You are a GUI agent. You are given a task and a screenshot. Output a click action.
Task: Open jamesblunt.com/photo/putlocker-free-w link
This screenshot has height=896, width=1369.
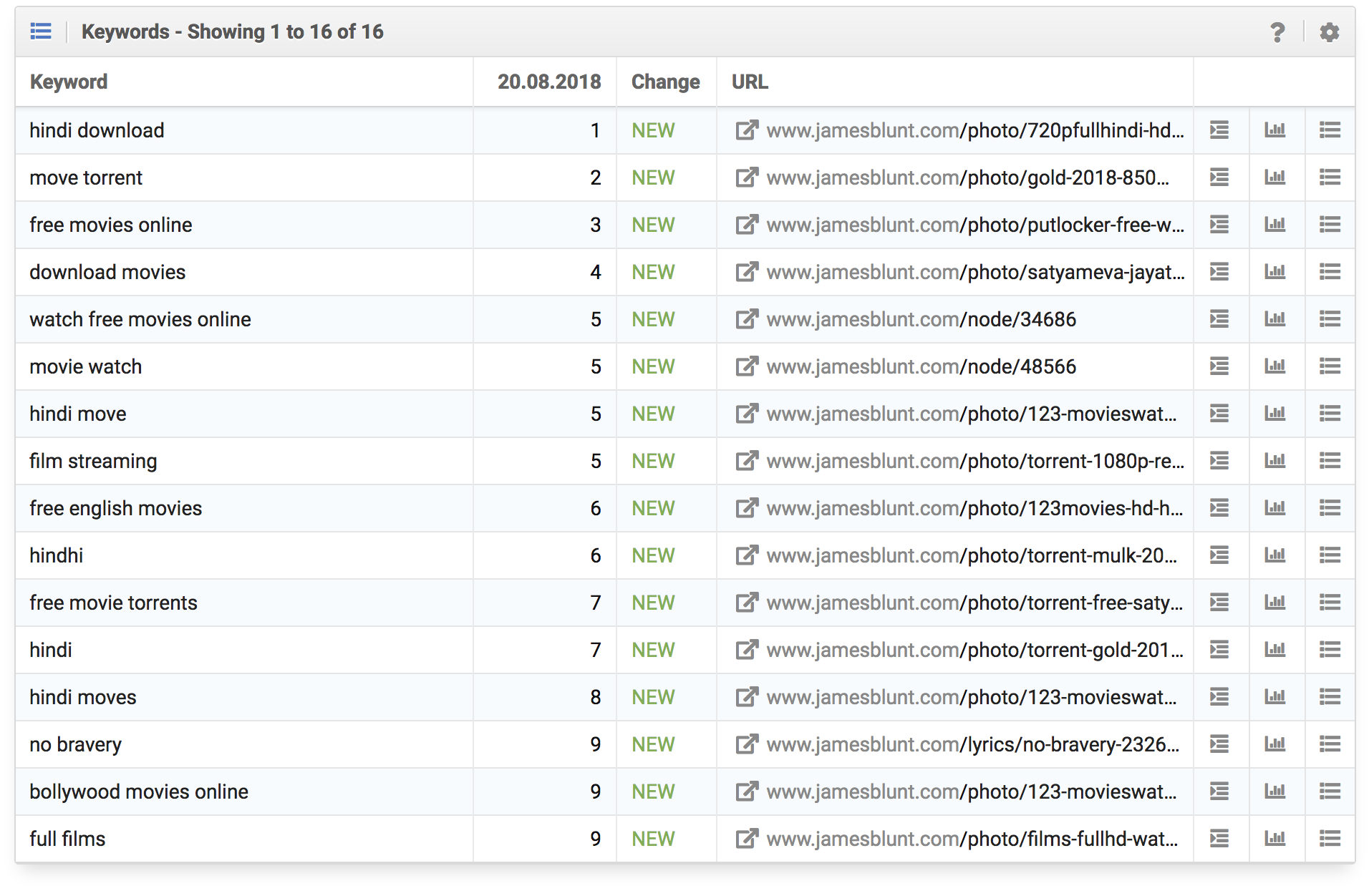[975, 225]
